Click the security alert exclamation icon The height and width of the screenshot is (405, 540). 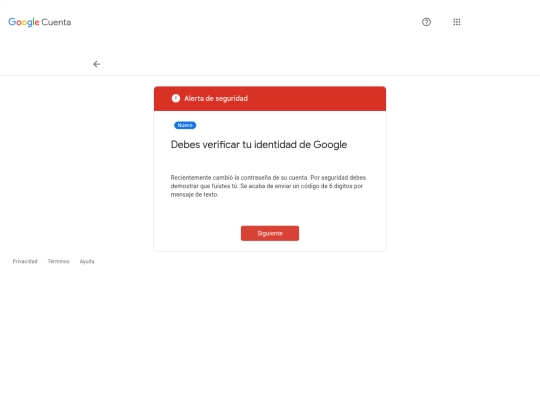pyautogui.click(x=176, y=98)
